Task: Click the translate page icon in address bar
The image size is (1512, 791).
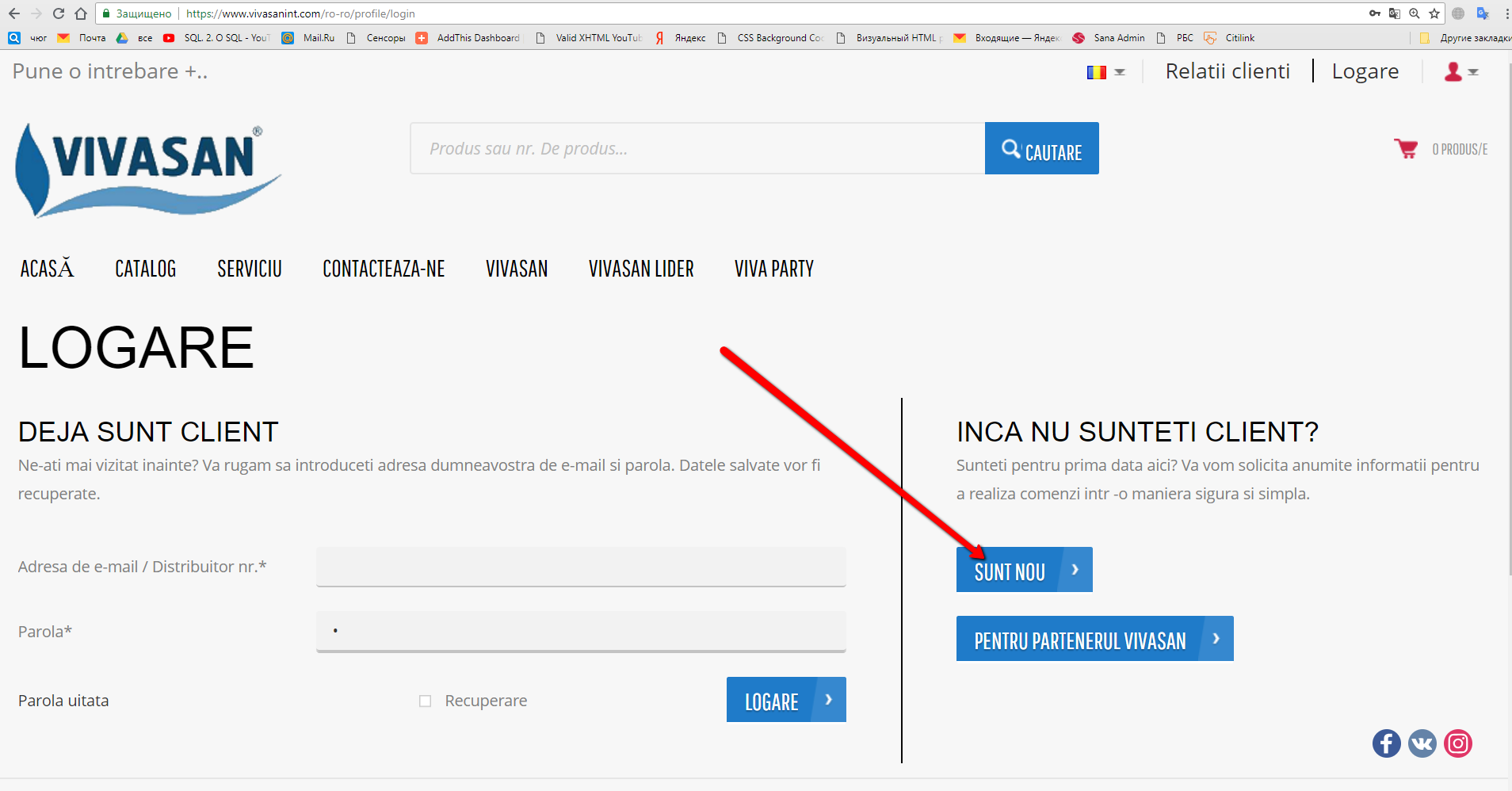Action: (x=1395, y=13)
